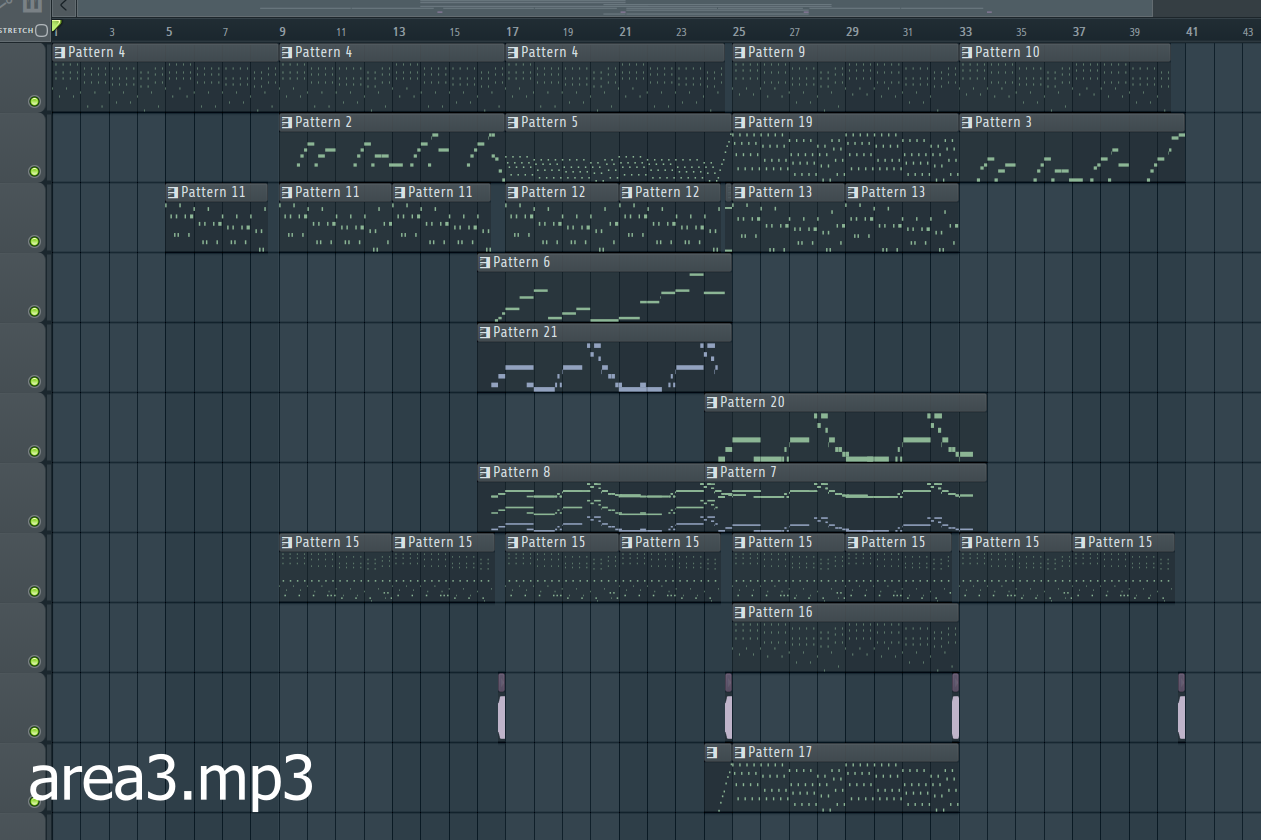Screen dimensions: 1261x840
Task: Click bar 21 on the timeline ruler
Action: pyautogui.click(x=625, y=31)
